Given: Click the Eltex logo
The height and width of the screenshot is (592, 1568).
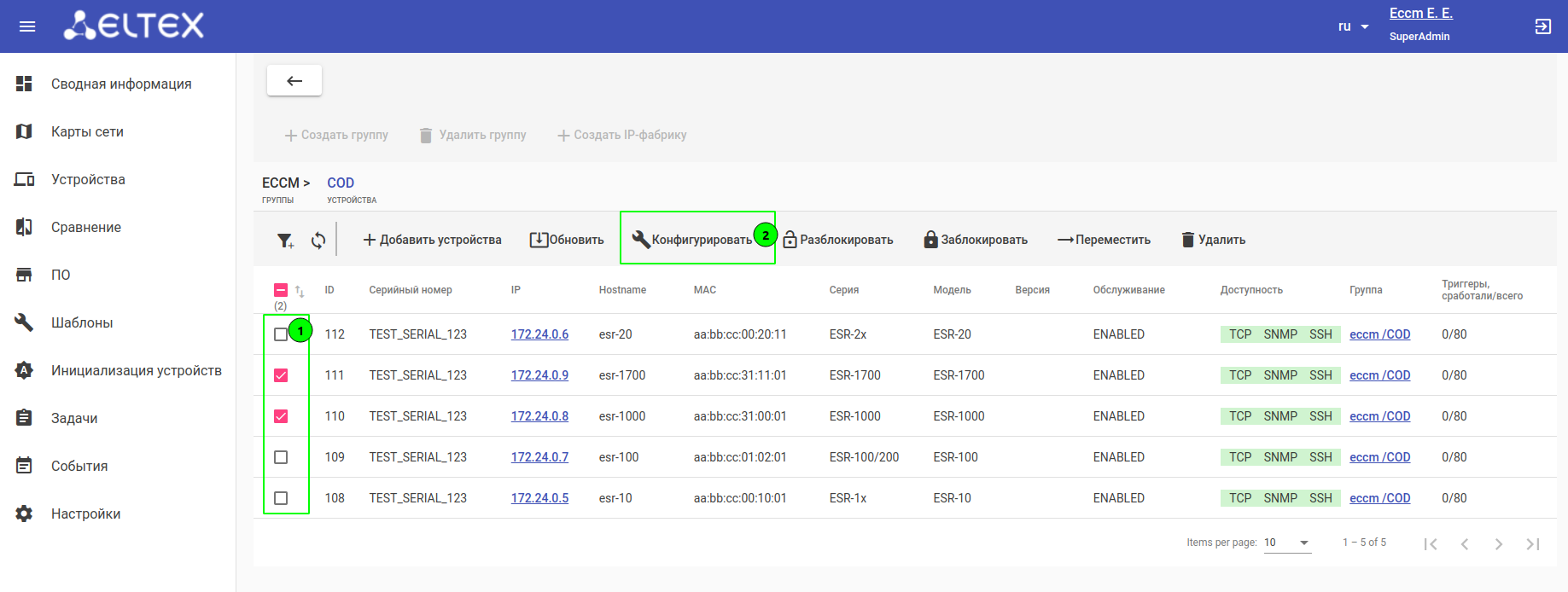Looking at the screenshot, I should (x=135, y=26).
